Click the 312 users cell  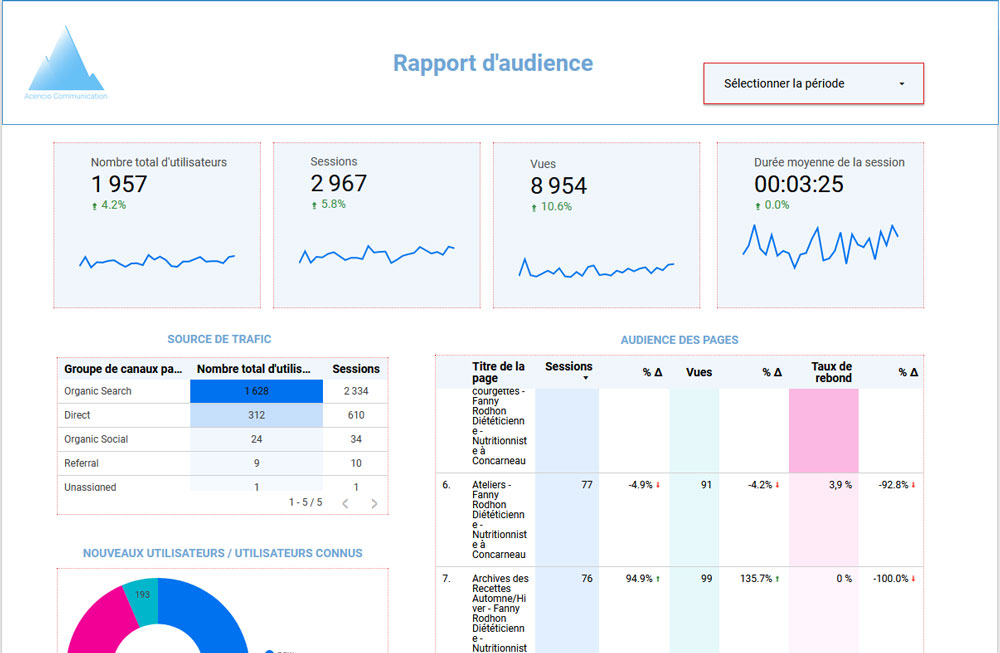point(256,415)
